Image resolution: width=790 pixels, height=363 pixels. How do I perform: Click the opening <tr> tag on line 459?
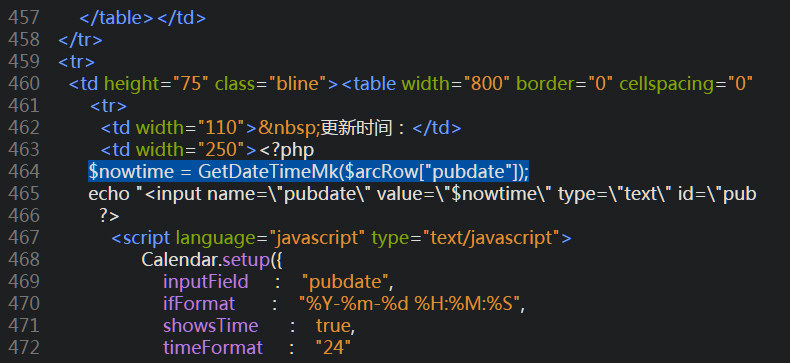tap(77, 62)
